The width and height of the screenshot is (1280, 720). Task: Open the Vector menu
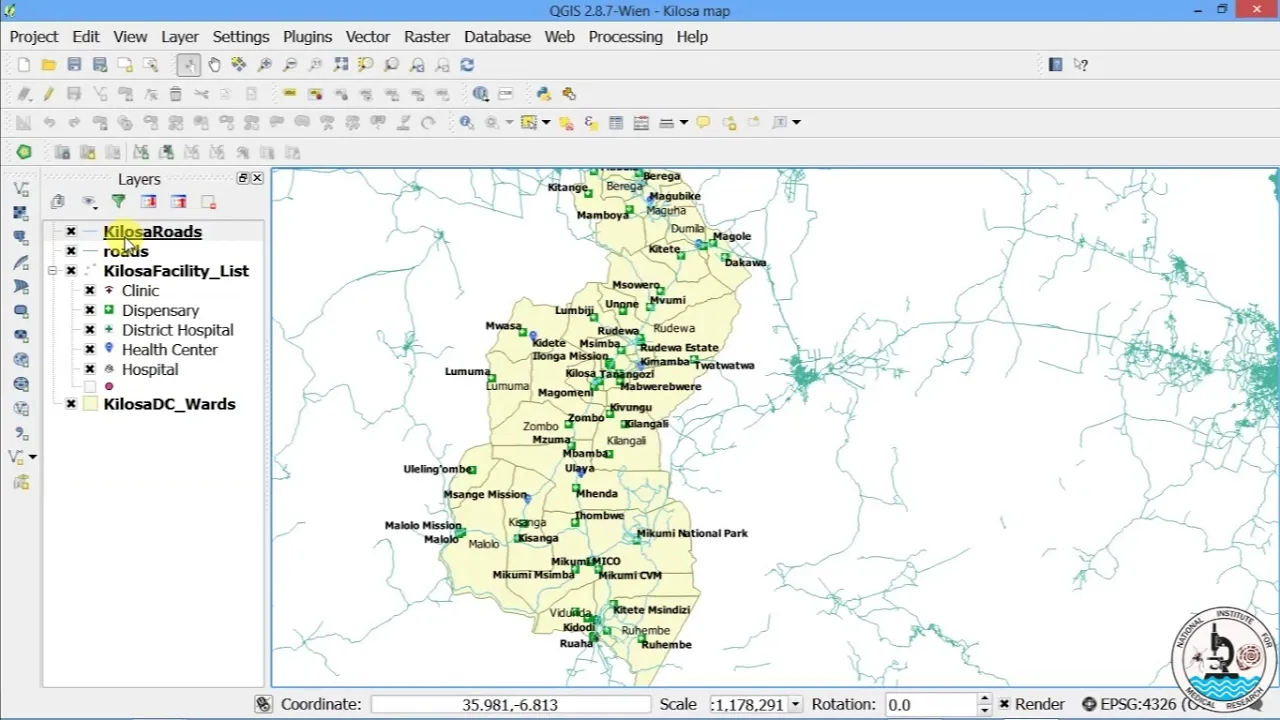click(368, 36)
